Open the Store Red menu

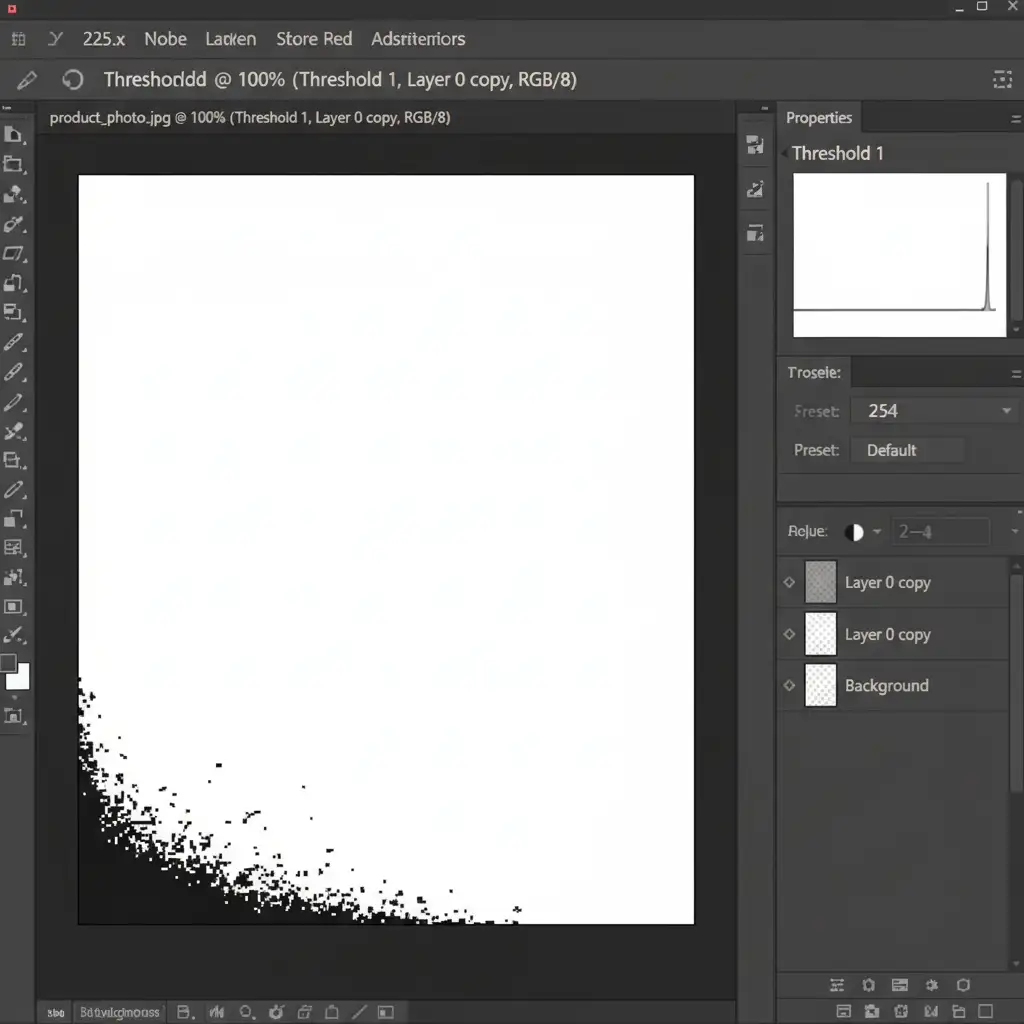(314, 39)
